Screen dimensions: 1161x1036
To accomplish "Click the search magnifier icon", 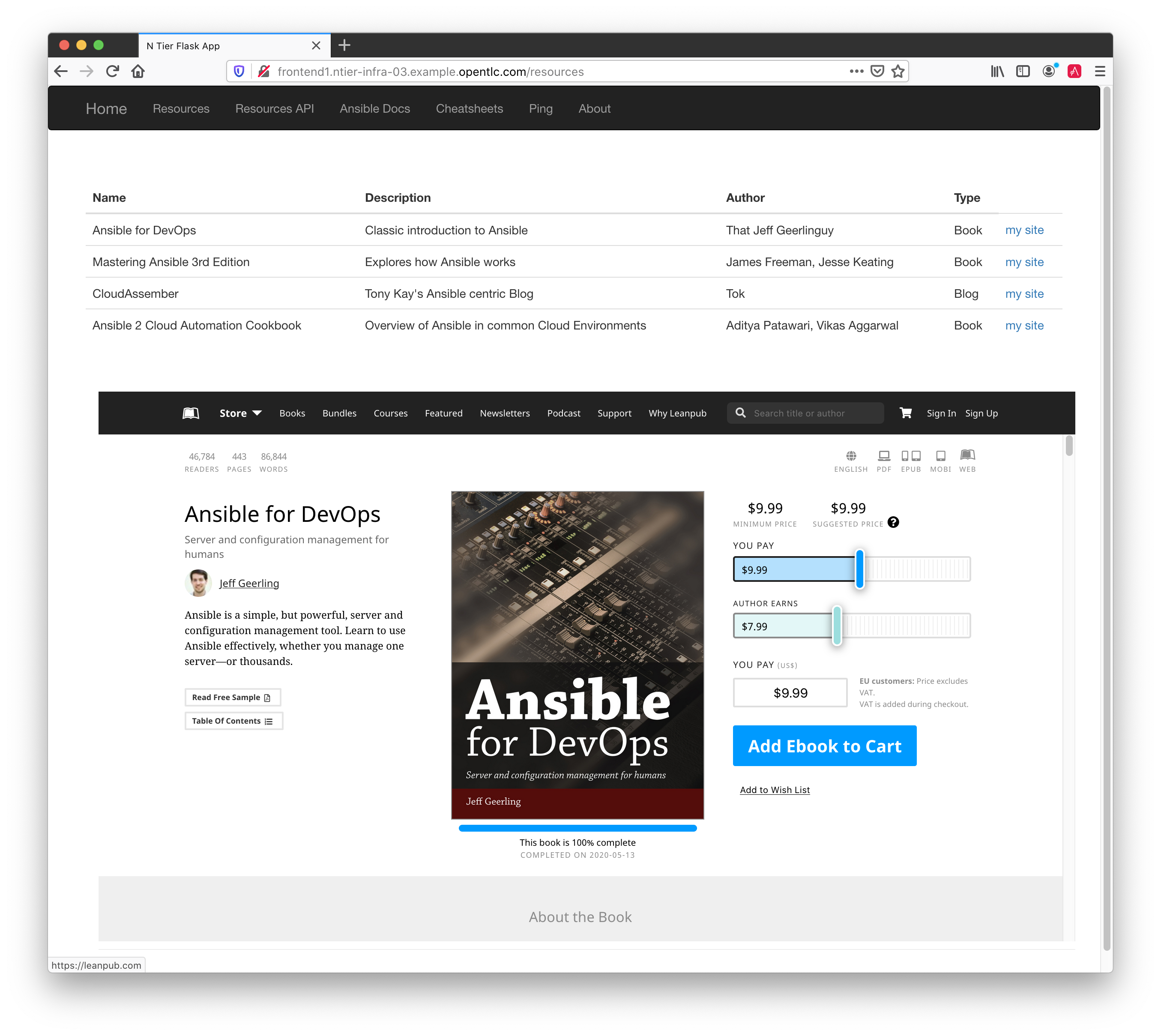I will pyautogui.click(x=740, y=413).
